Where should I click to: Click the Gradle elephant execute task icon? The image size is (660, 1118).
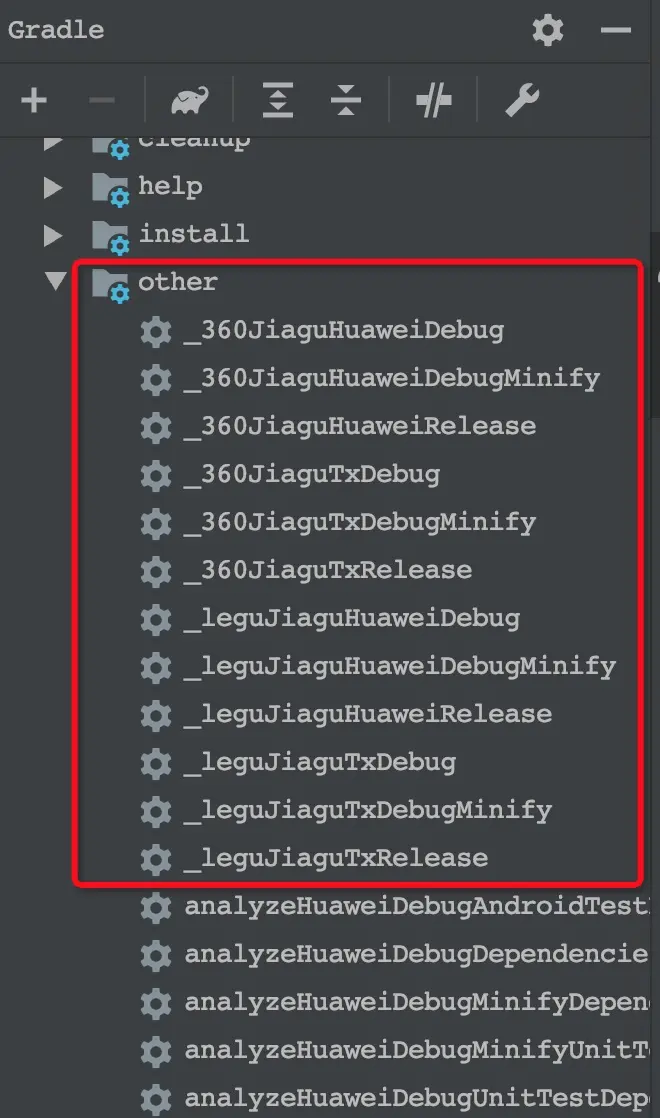coord(190,101)
